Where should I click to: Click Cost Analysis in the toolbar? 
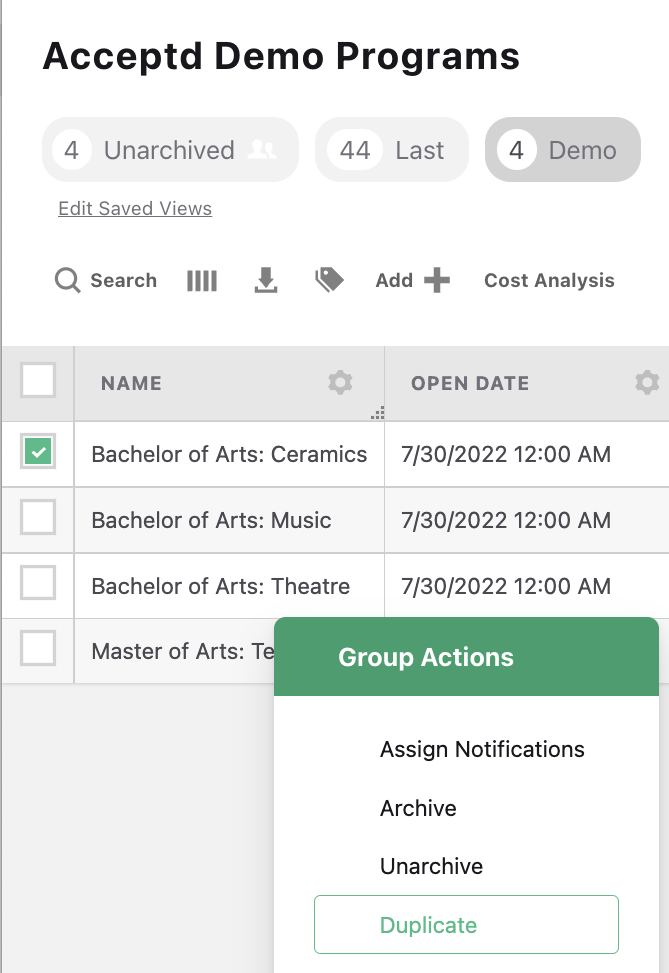(548, 281)
